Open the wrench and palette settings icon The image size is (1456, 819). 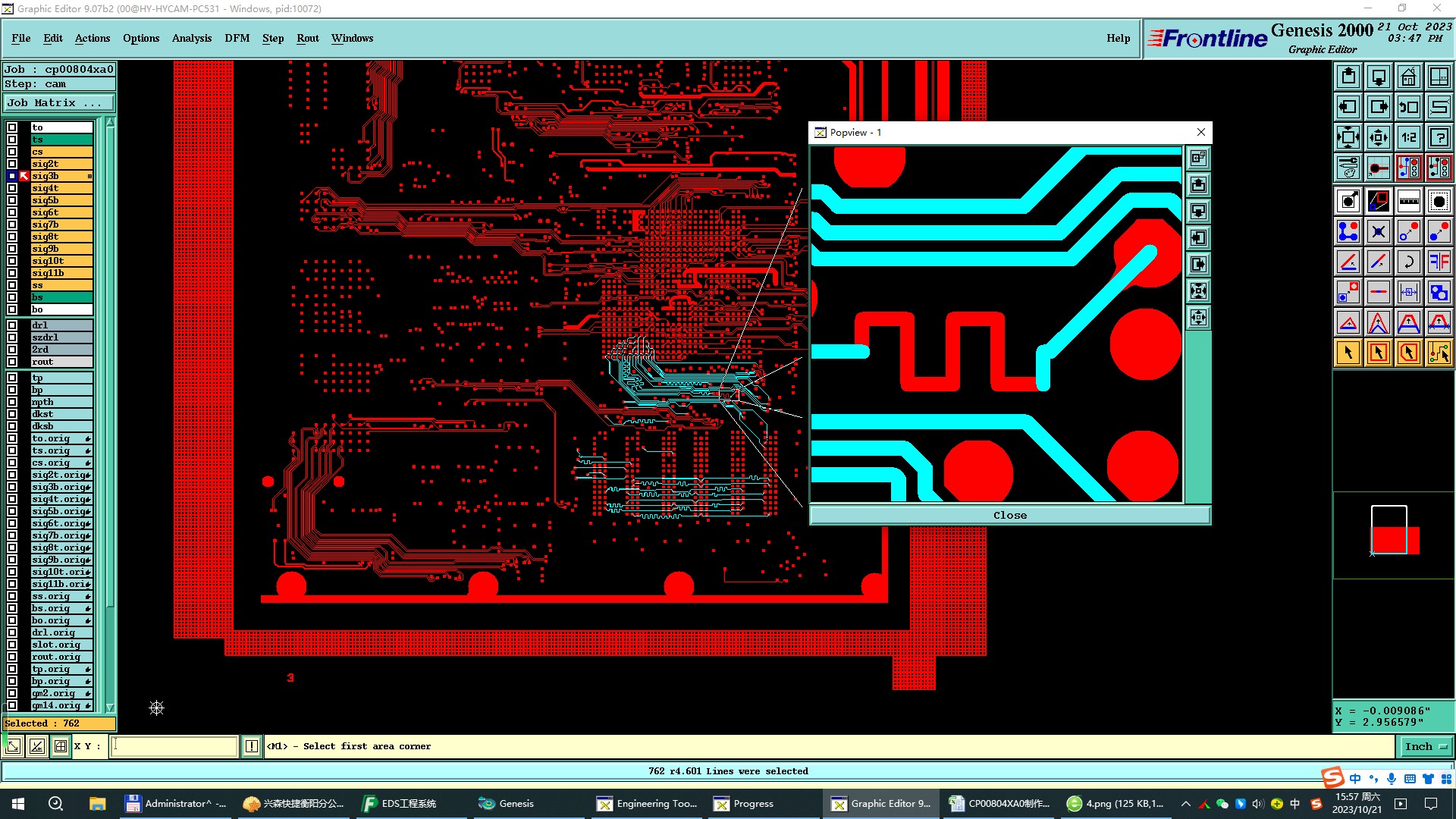[1348, 168]
